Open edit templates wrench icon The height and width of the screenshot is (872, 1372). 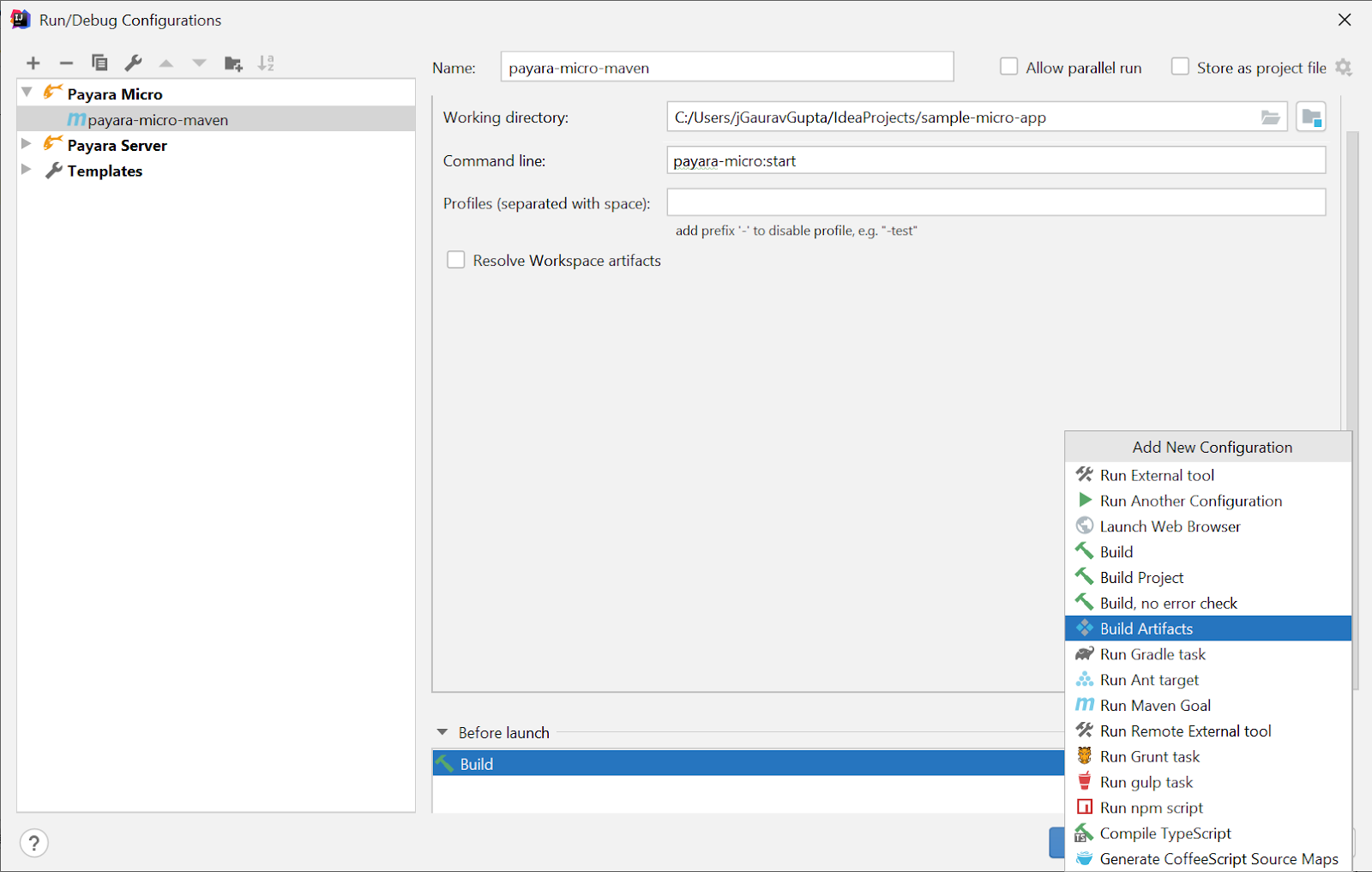click(133, 63)
